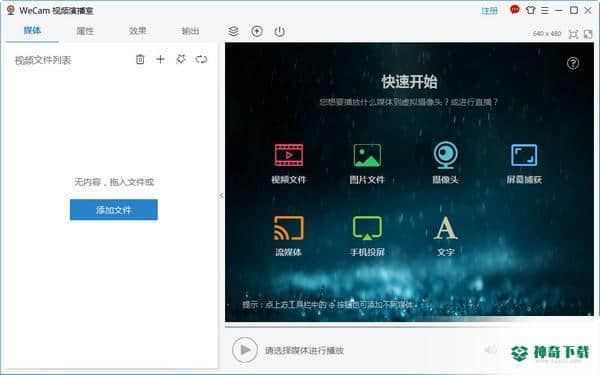The width and height of the screenshot is (600, 375).
Task: Click the pop-out preview icon at top right
Action: point(588,34)
